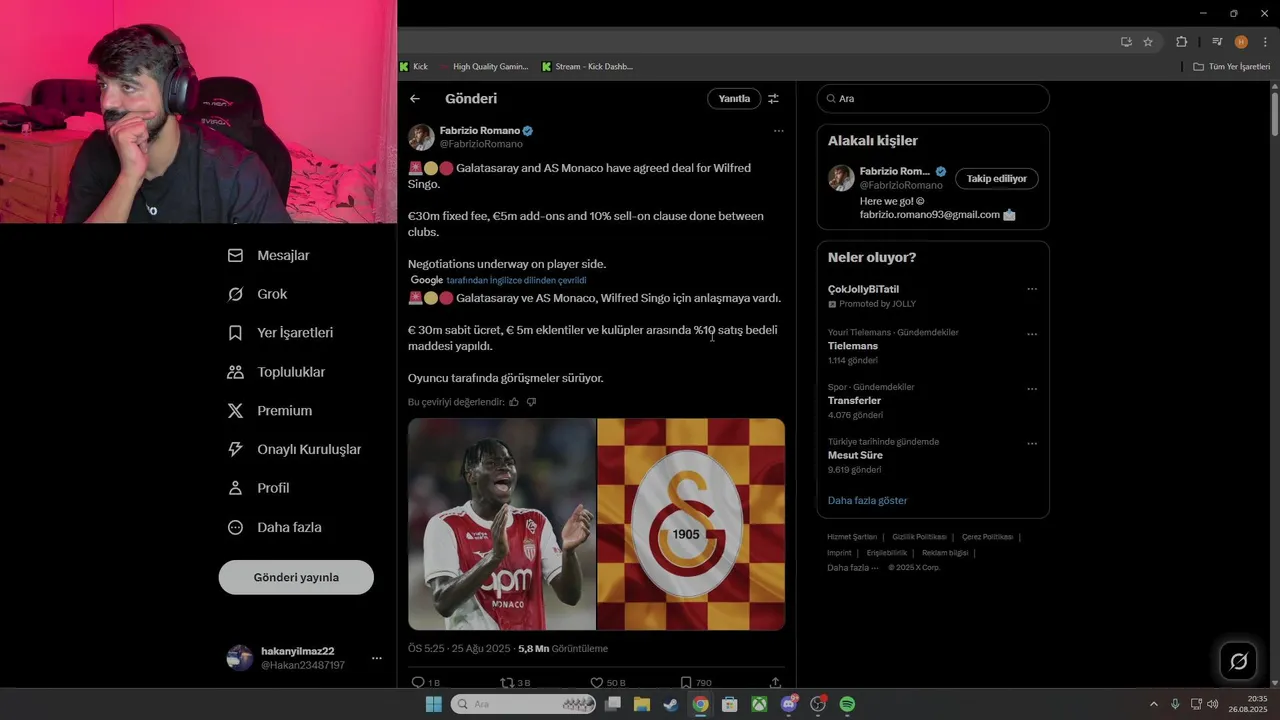This screenshot has height=720, width=1280.
Task: Expand Daha fazla in the footer
Action: click(x=852, y=567)
